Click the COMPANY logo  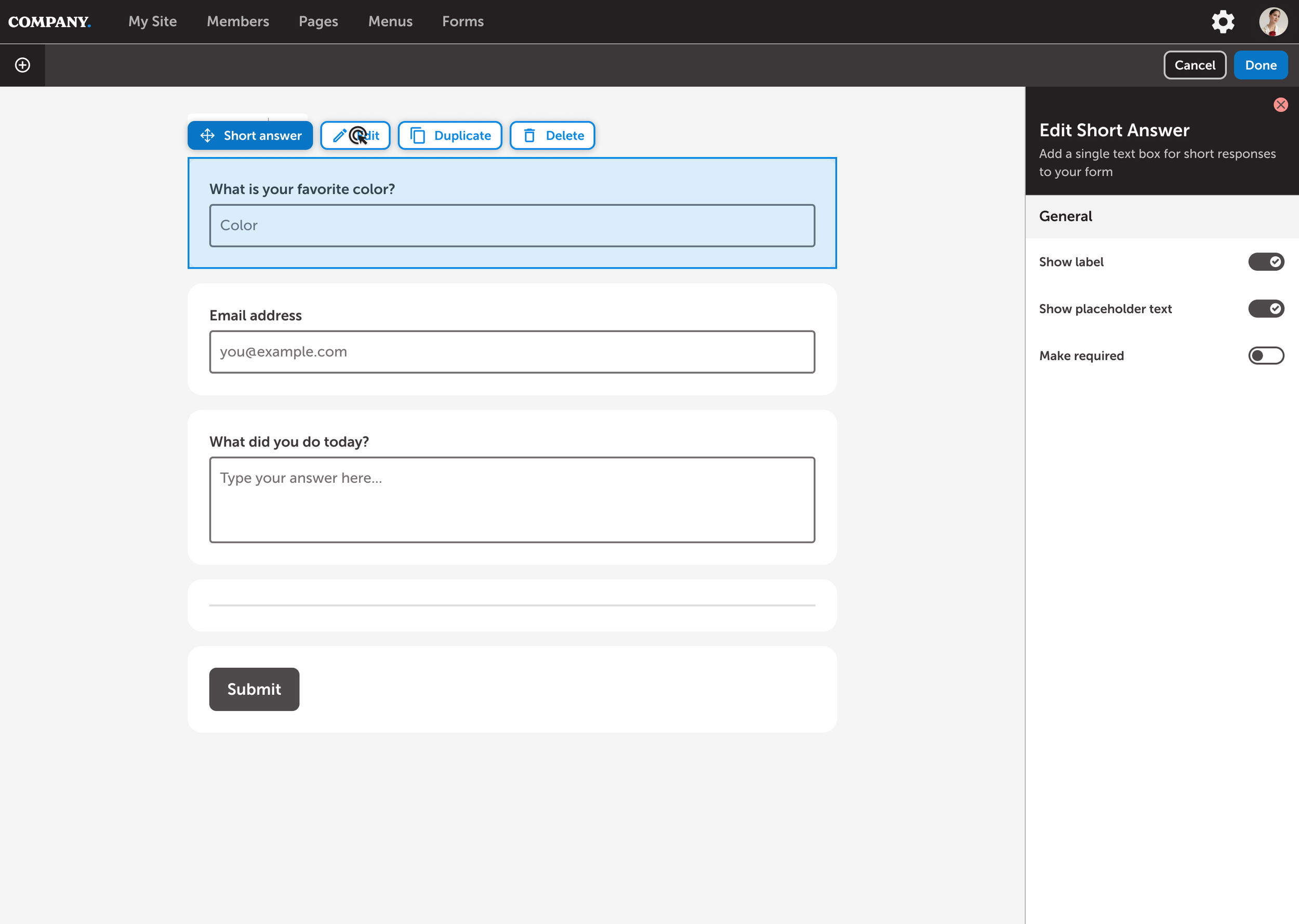[49, 22]
